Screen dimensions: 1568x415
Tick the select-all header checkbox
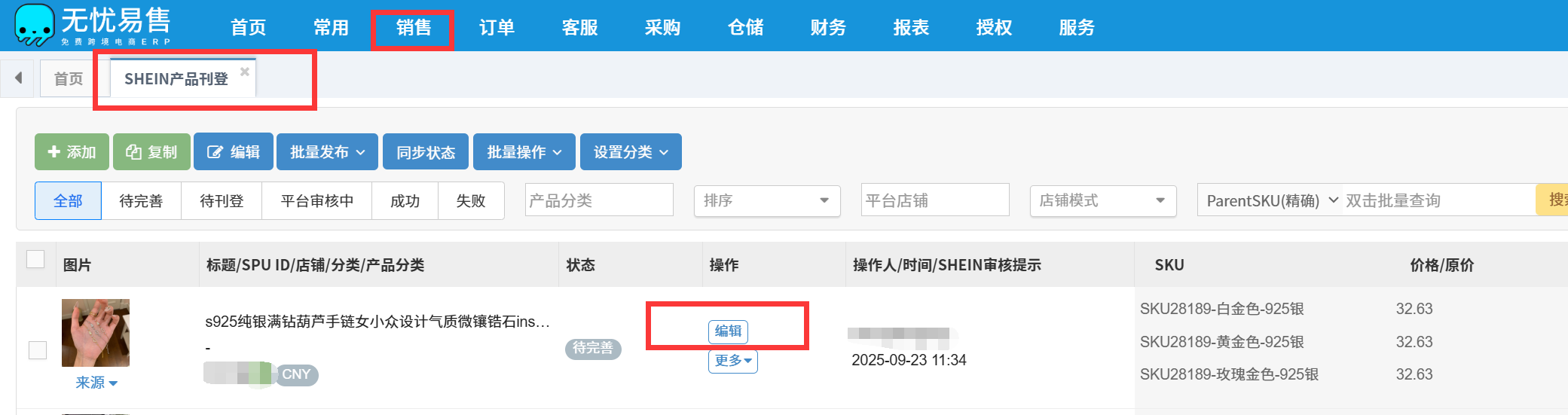coord(35,259)
